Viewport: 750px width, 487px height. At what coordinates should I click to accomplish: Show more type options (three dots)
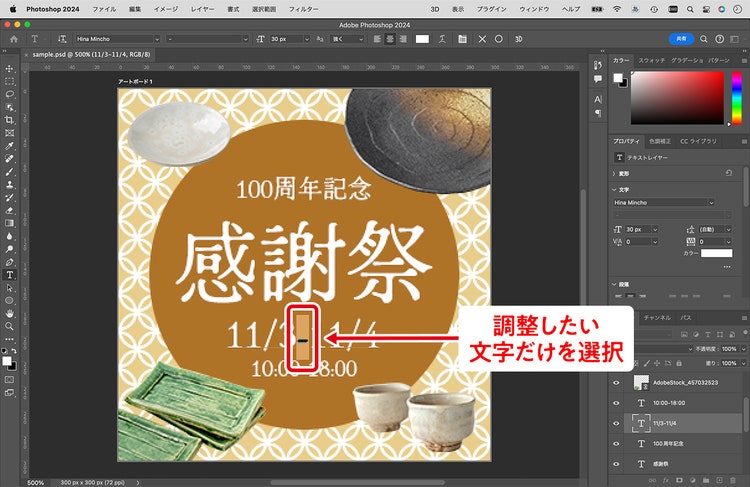pos(727,266)
